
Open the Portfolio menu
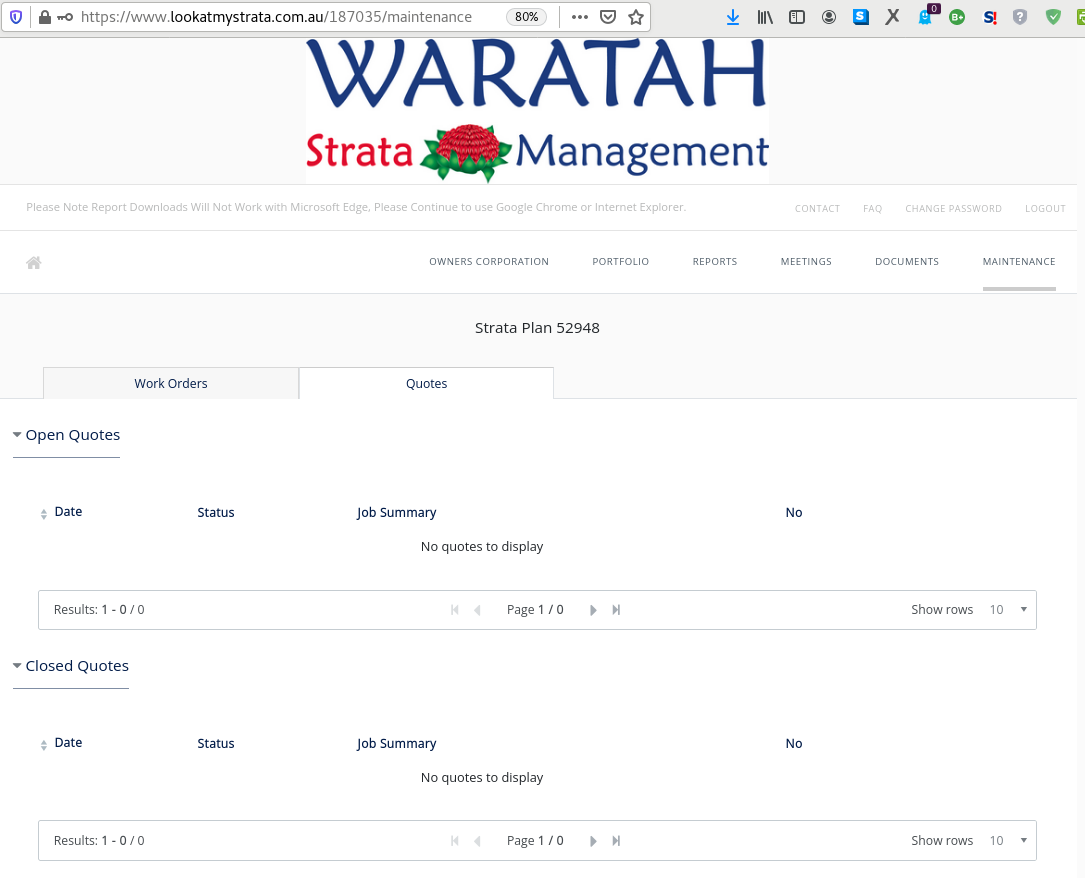621,262
